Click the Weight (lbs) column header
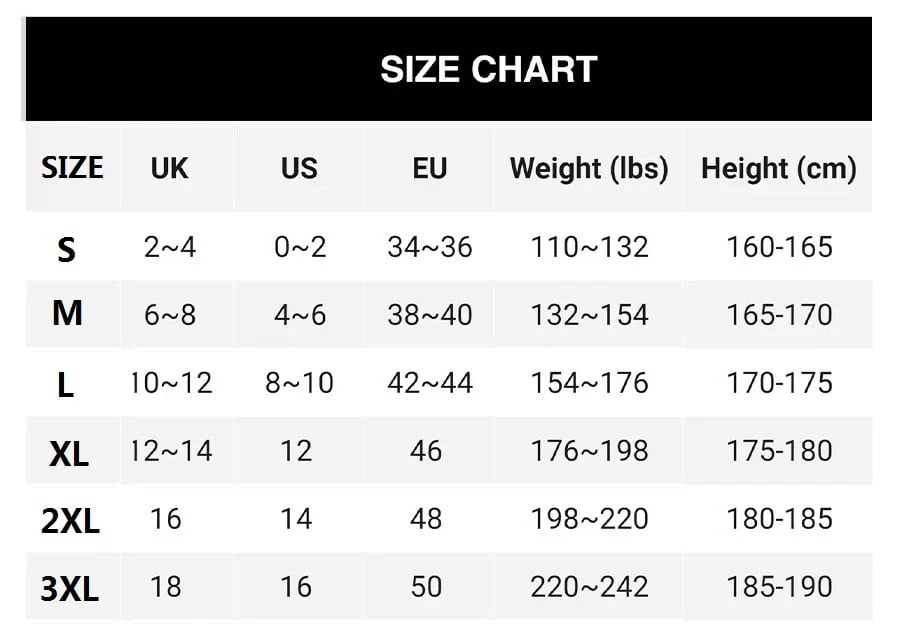 (589, 168)
